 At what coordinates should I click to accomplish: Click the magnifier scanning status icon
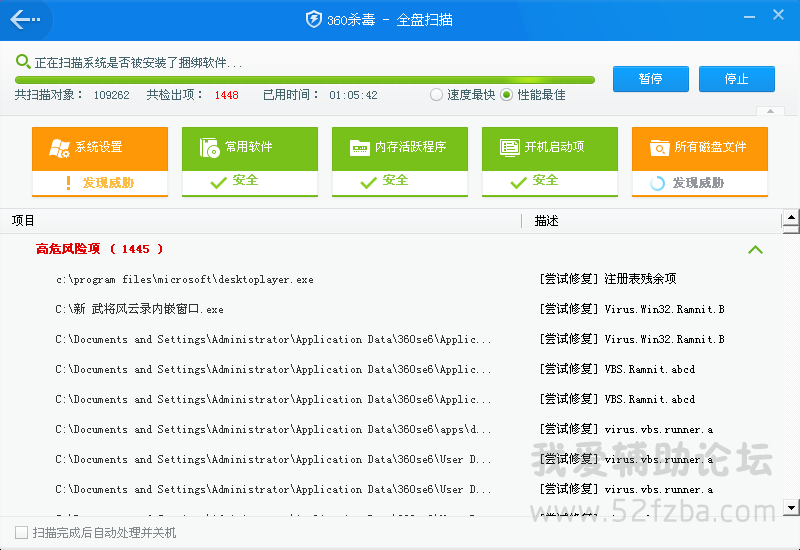[x=23, y=62]
